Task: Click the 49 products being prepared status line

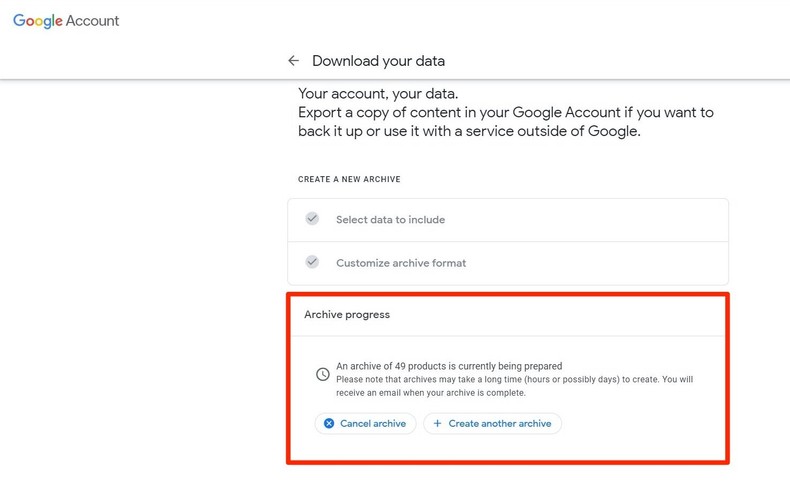Action: [x=449, y=366]
